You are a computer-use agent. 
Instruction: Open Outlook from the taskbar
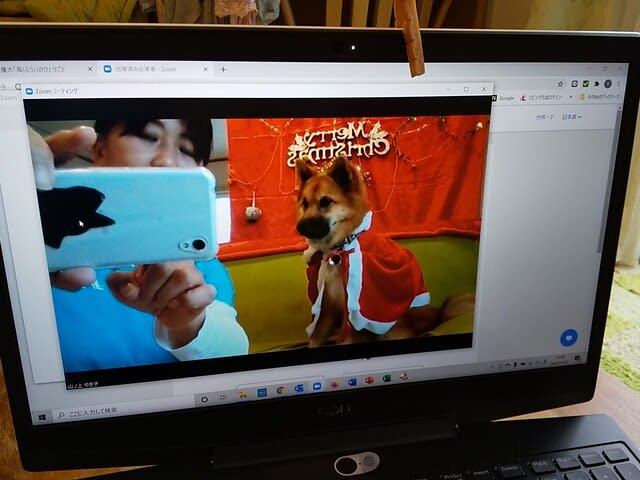[299, 388]
